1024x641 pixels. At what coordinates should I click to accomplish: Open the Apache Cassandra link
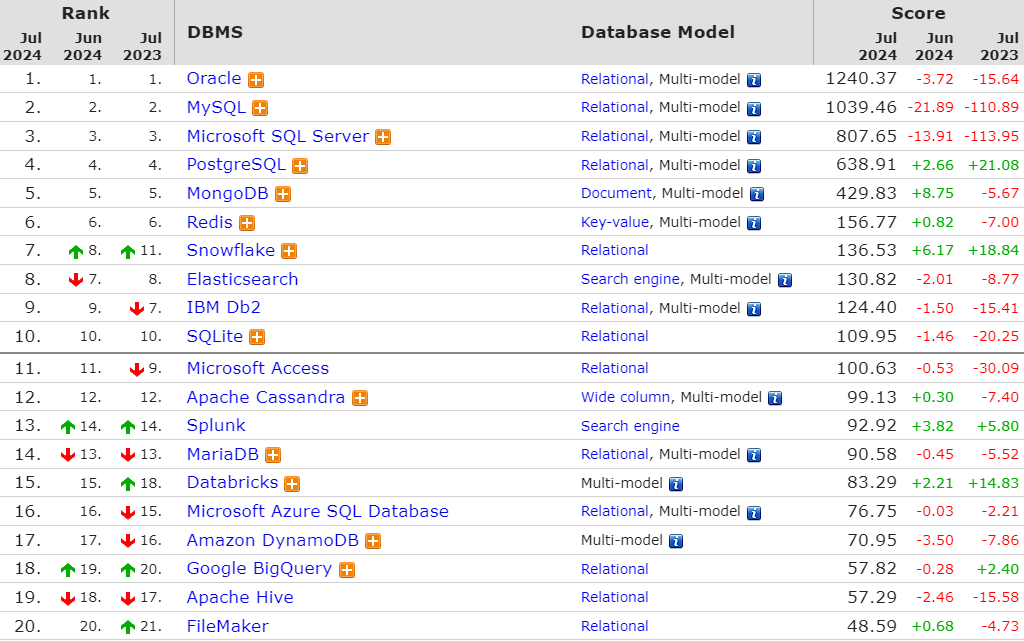266,398
